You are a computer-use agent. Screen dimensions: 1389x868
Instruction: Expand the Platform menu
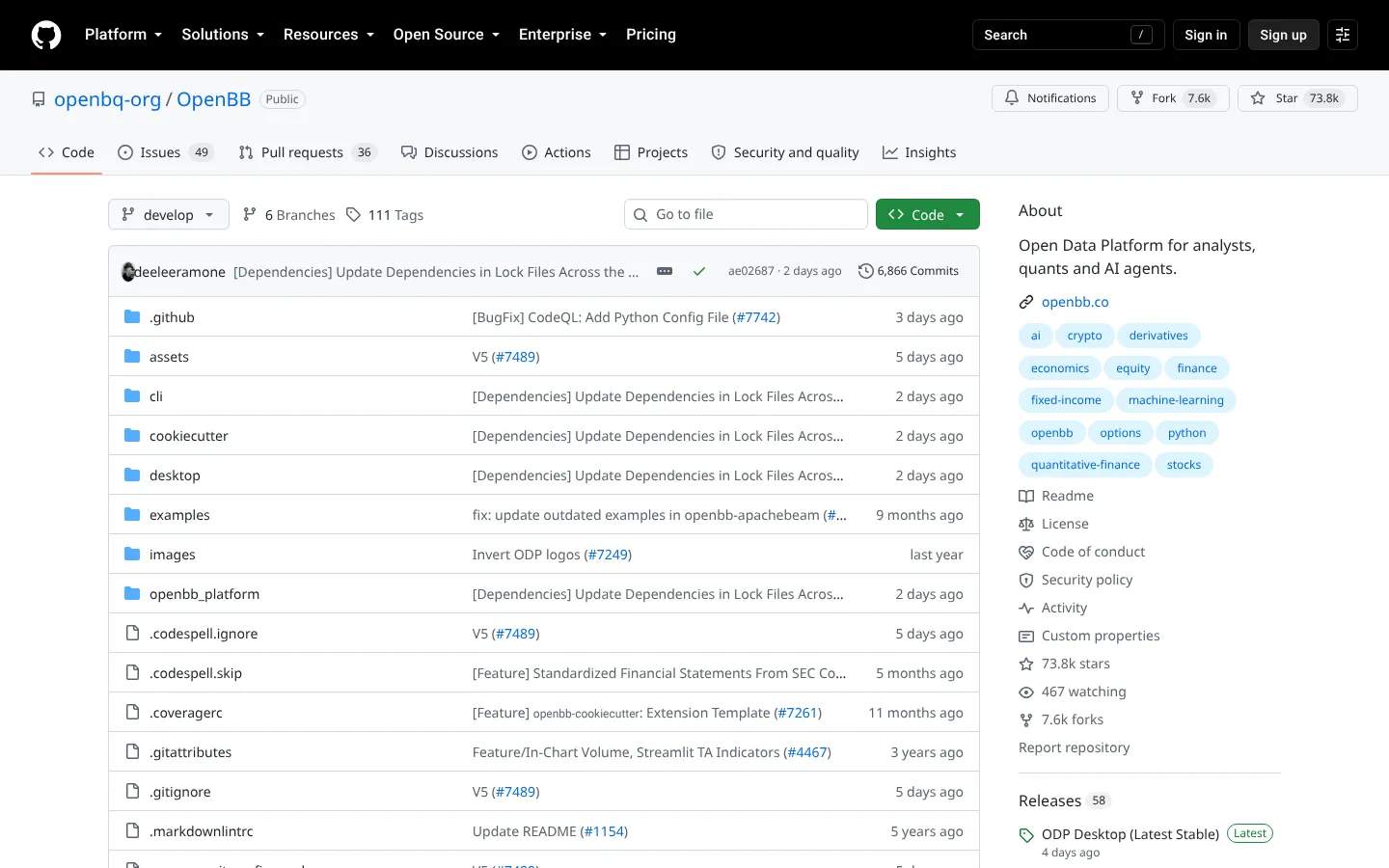tap(123, 35)
